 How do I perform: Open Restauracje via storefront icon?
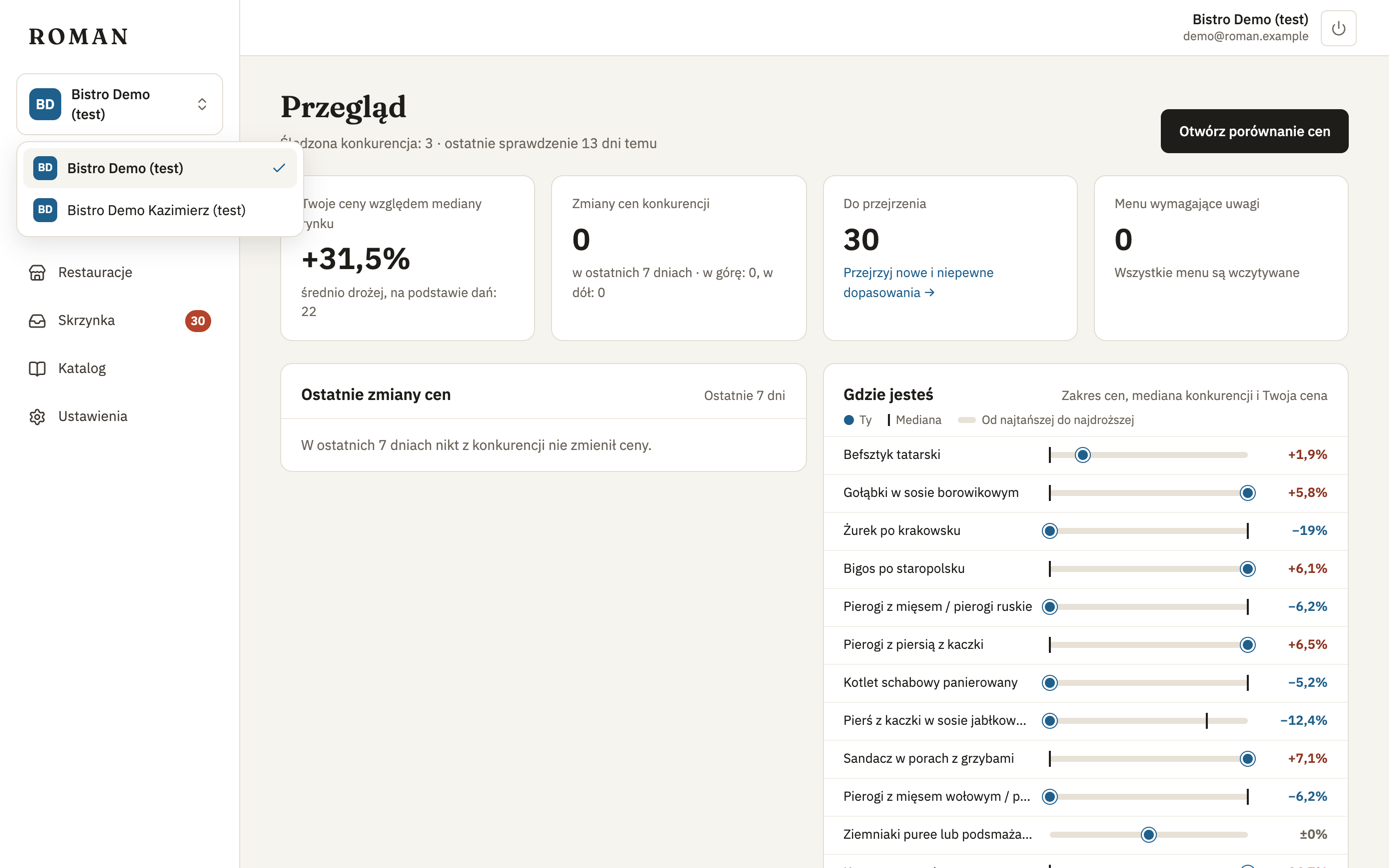[x=37, y=272]
